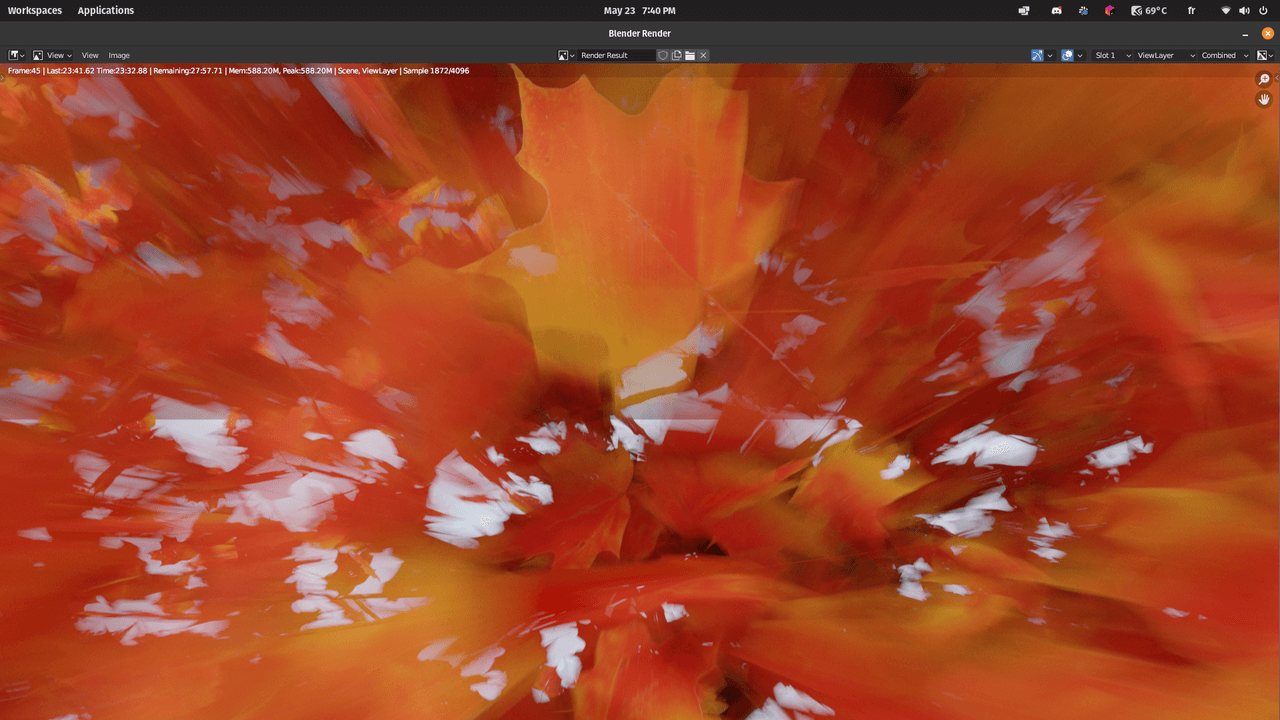Expand the overlay options arrow
This screenshot has height=720, width=1280.
point(1080,55)
